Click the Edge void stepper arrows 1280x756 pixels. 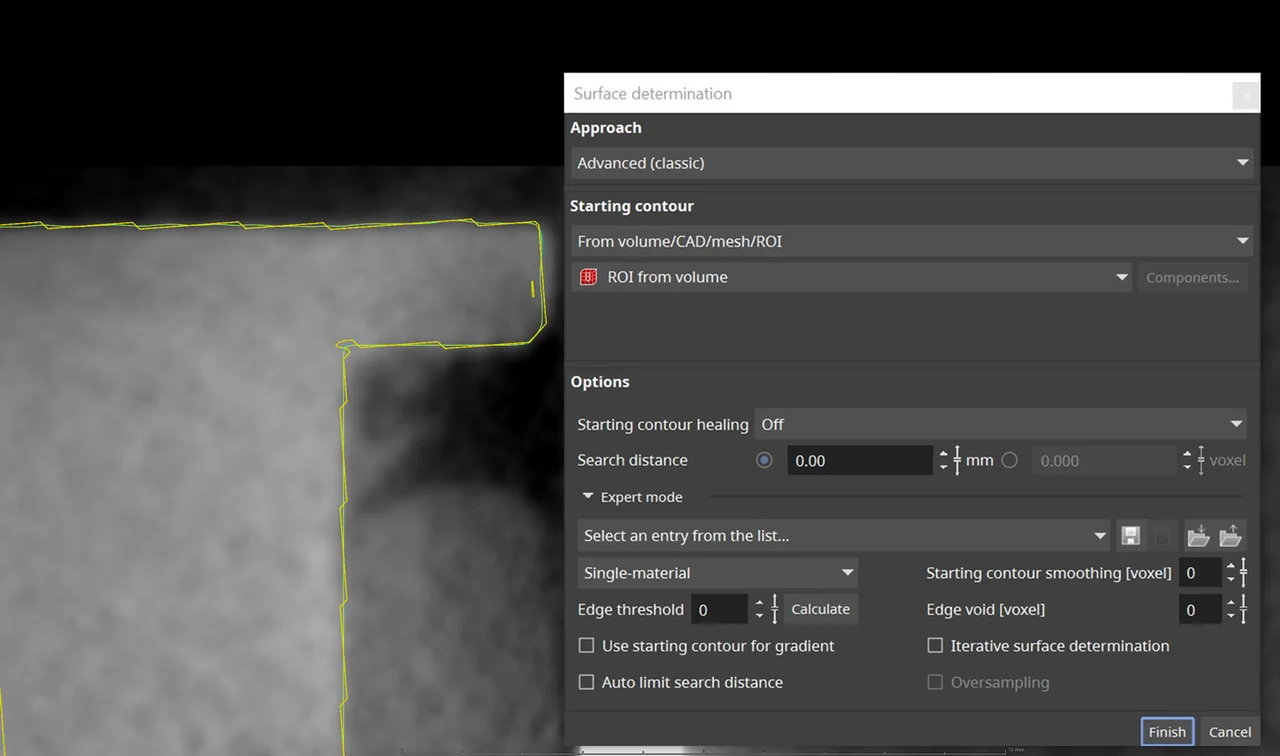point(1230,609)
